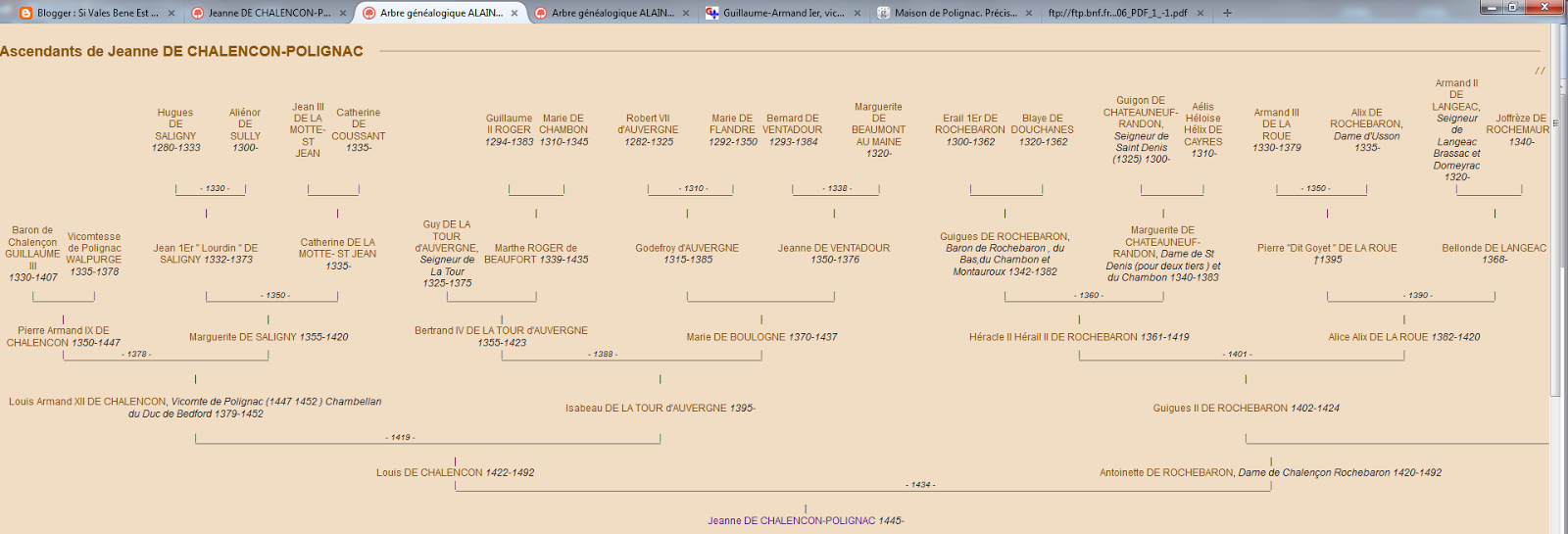1568x534 pixels.
Task: Open Louis Armand XII DE CHALENCON link
Action: (x=195, y=408)
